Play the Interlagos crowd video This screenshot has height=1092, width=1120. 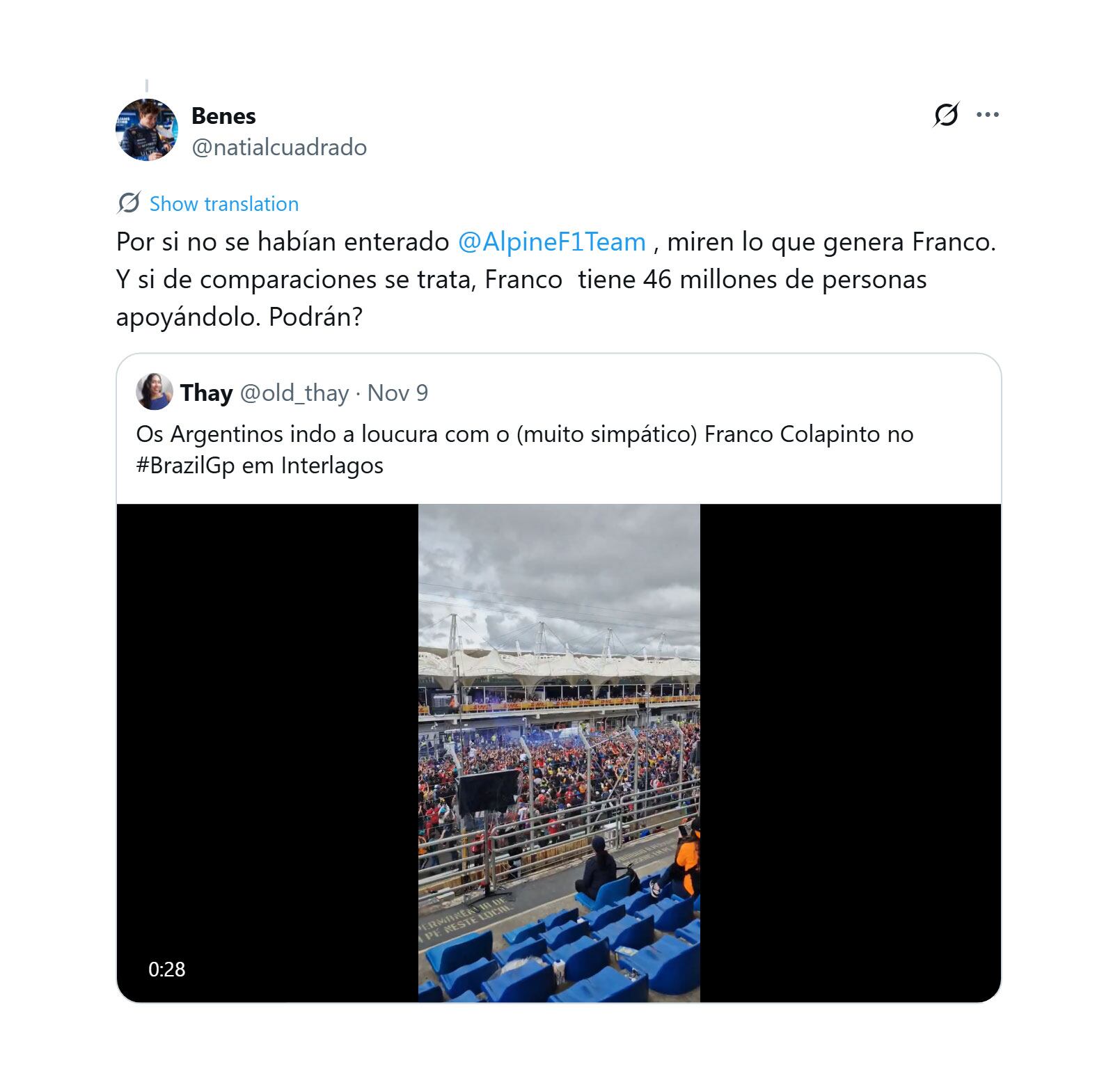(x=559, y=752)
